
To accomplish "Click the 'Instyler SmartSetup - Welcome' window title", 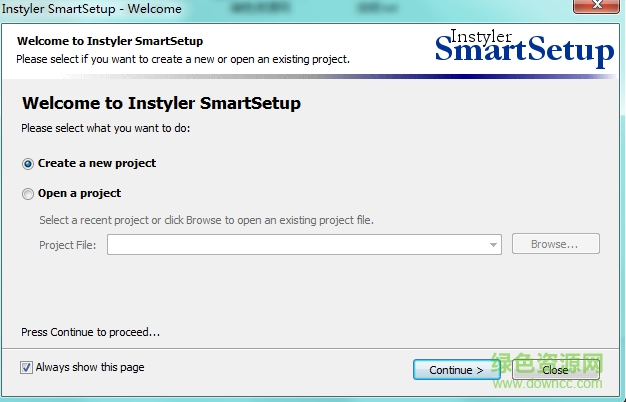I will 91,9.
